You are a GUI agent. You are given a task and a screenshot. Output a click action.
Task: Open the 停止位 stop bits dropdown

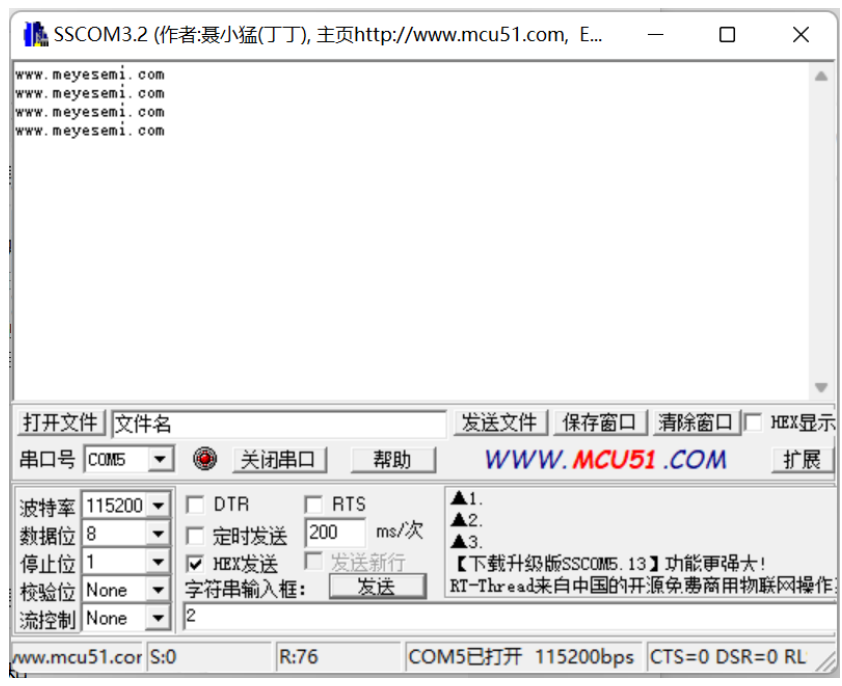click(158, 562)
